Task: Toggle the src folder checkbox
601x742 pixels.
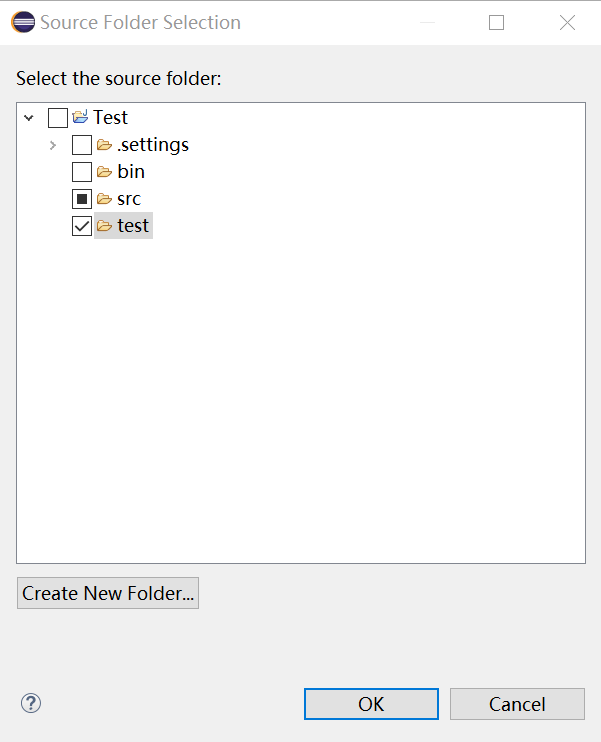Action: pos(82,199)
